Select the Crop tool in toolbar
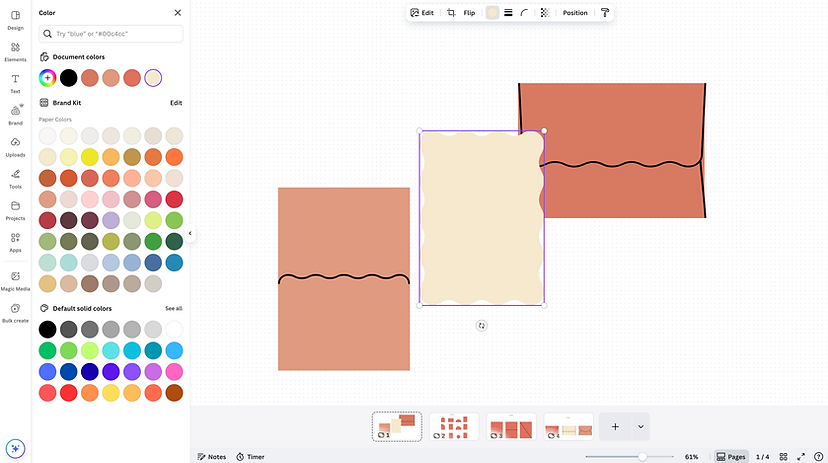The width and height of the screenshot is (828, 463). [451, 13]
